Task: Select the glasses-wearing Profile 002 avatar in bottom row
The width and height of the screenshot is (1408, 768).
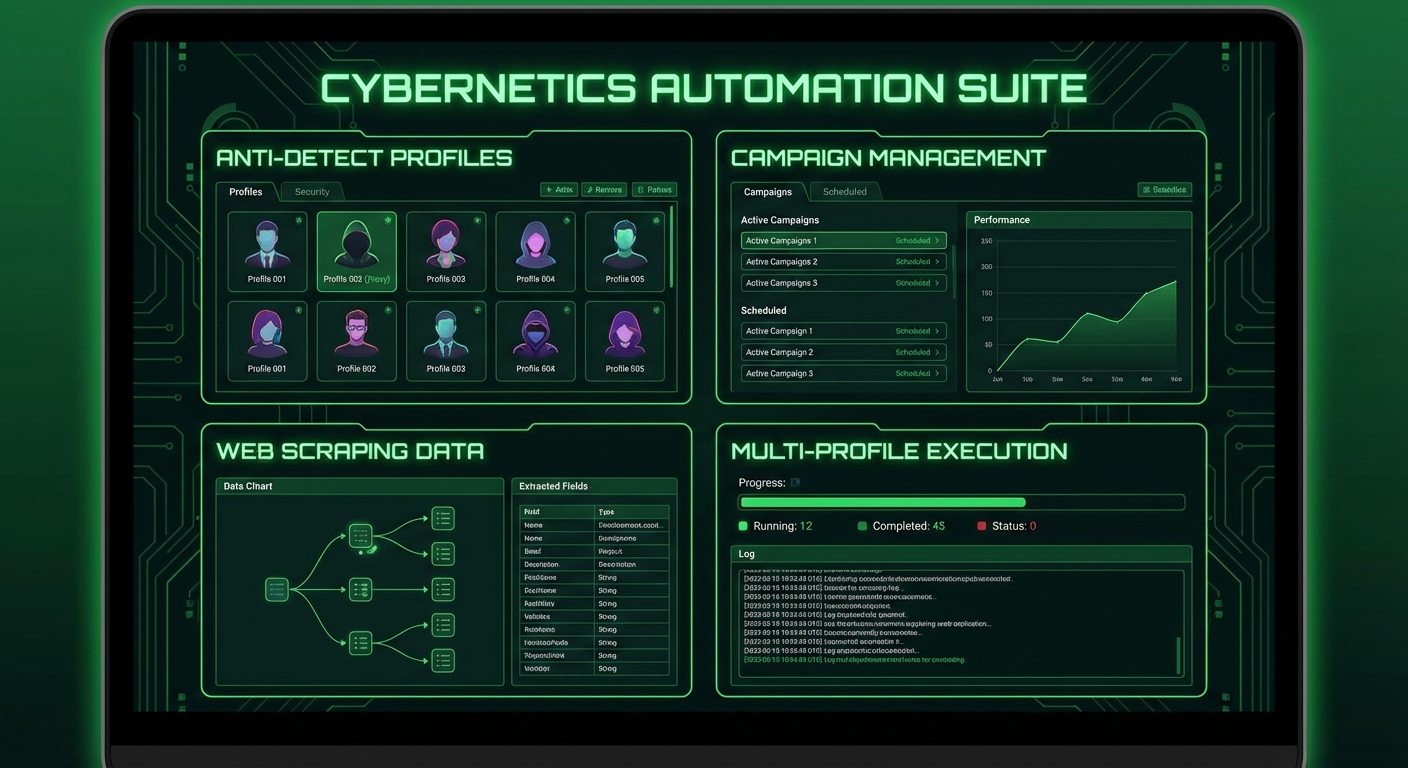Action: 356,334
